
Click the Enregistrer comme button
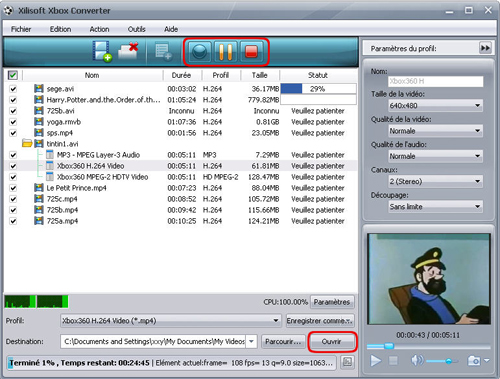tap(320, 321)
